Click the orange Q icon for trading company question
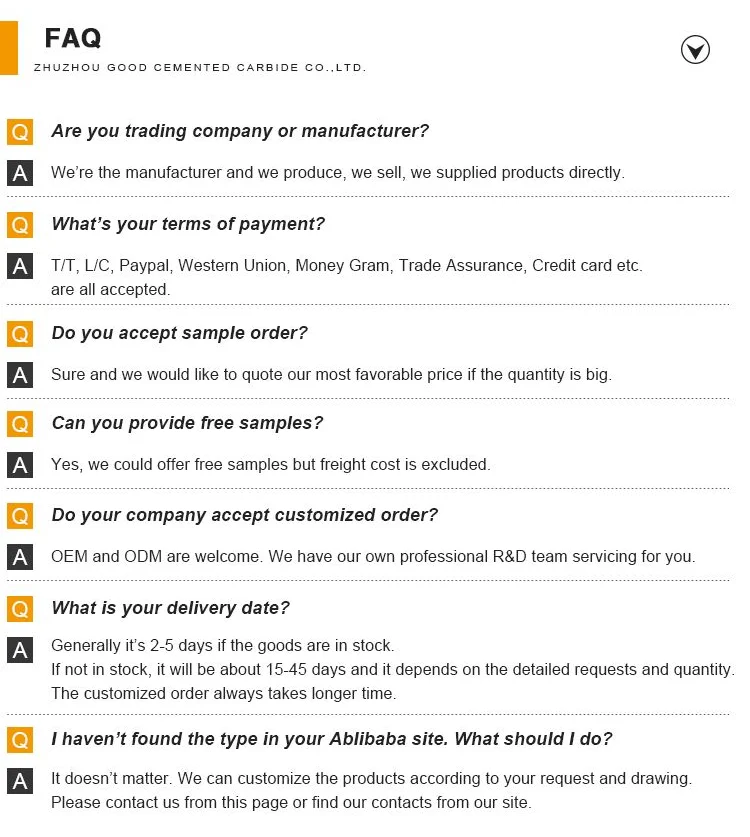750x837 pixels. tap(20, 132)
